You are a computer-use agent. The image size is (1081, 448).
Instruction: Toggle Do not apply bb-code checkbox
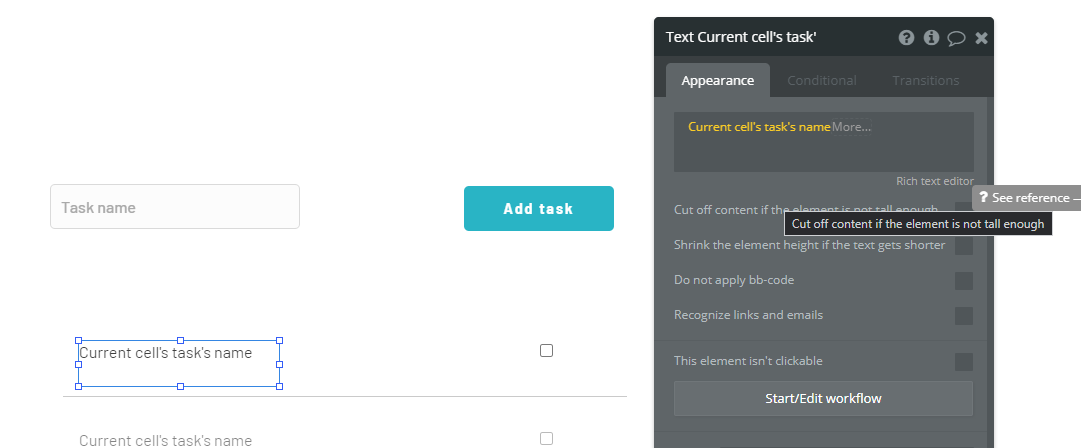(963, 281)
